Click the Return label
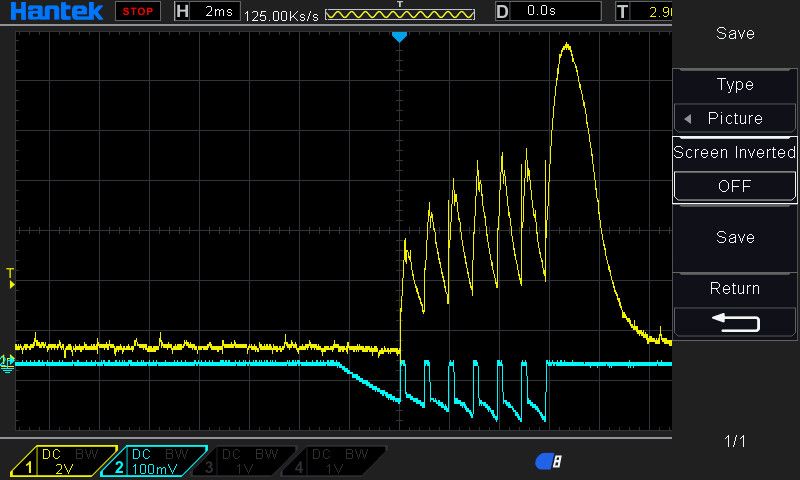 735,288
